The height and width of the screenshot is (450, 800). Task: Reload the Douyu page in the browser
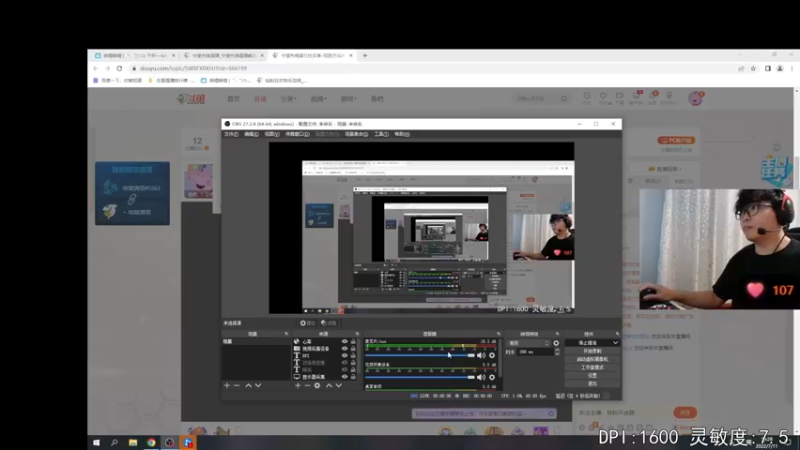pyautogui.click(x=119, y=68)
